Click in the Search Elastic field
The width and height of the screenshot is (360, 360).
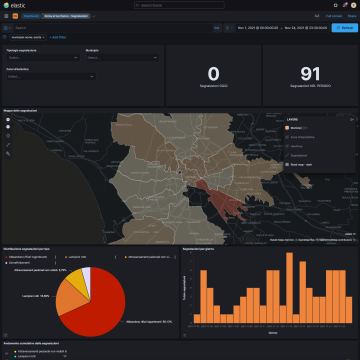[179, 5]
